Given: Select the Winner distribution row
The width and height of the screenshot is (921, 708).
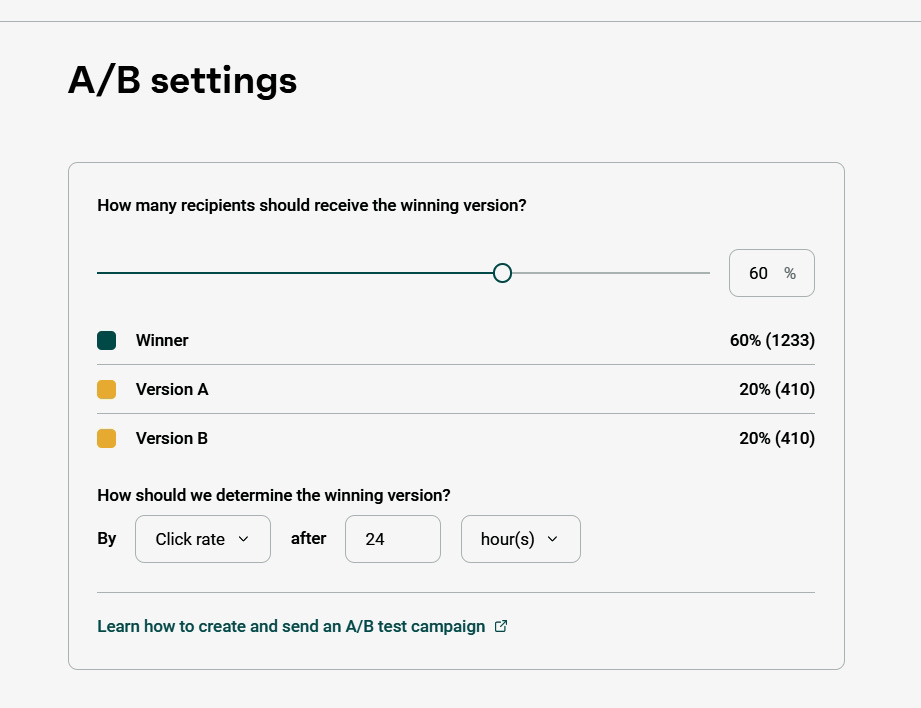Looking at the screenshot, I should point(455,340).
